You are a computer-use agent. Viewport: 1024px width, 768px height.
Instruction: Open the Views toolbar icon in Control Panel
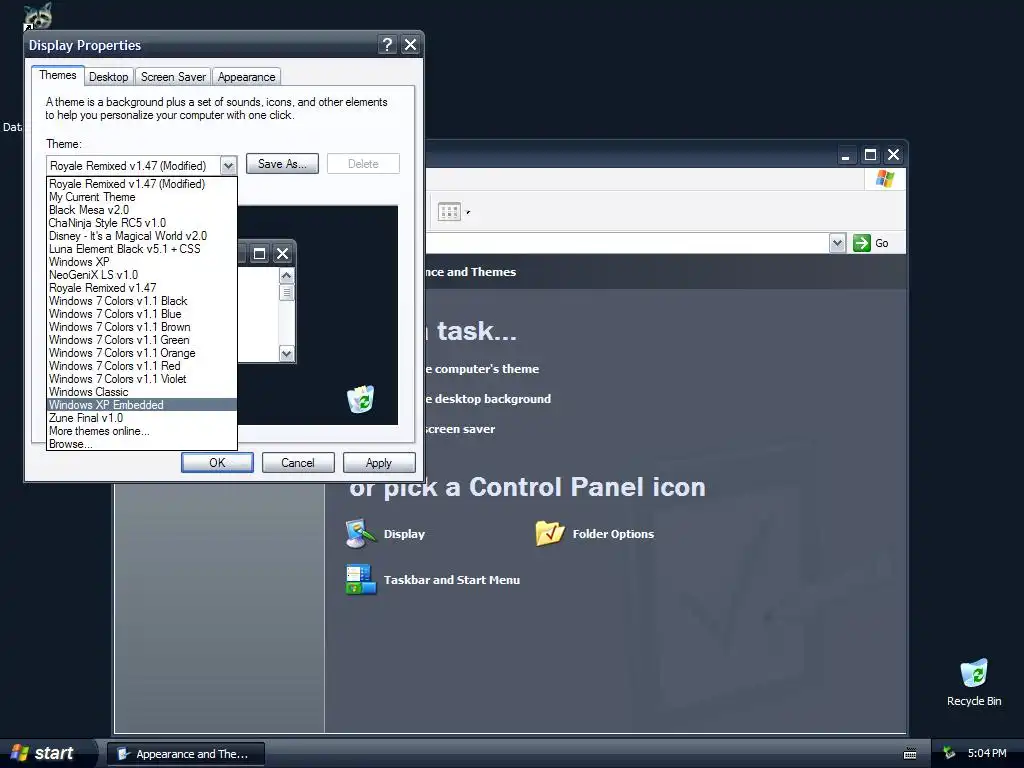449,212
